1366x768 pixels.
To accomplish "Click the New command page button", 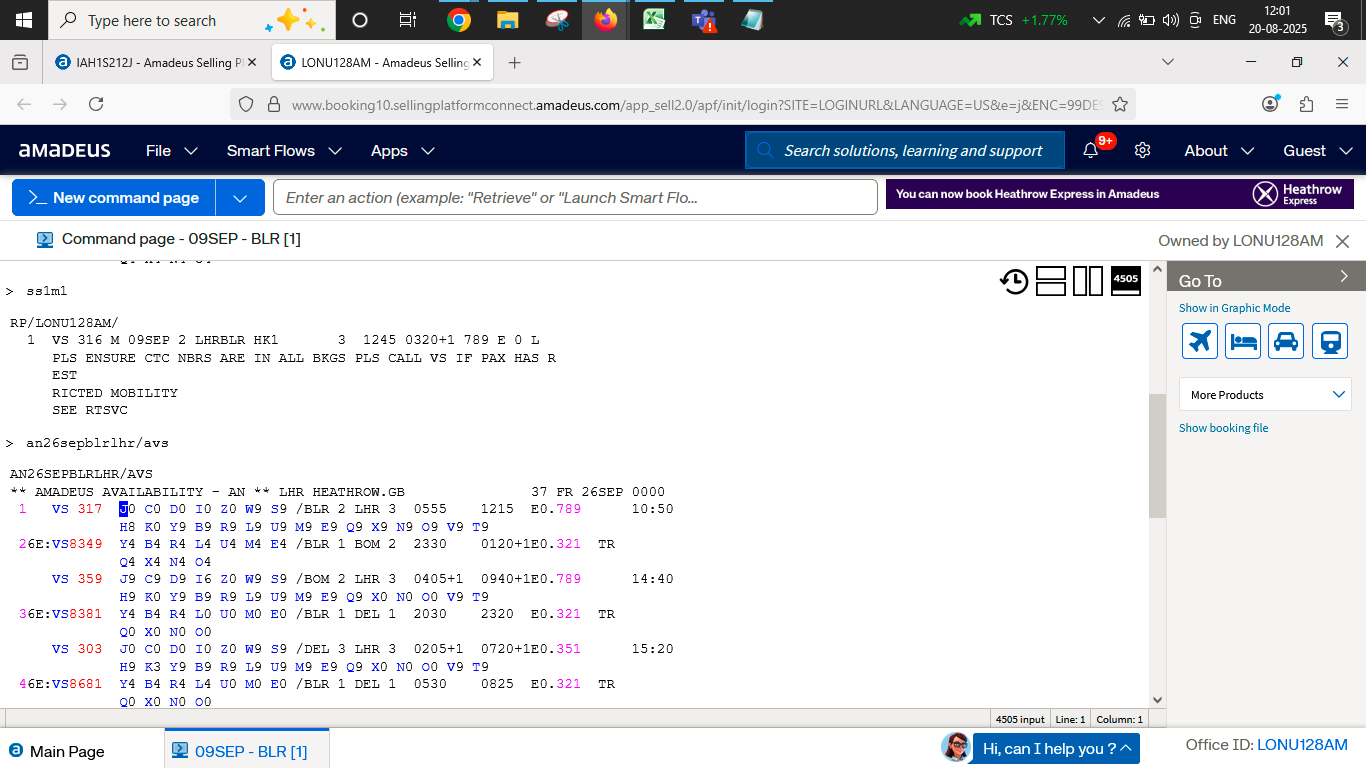I will click(x=114, y=198).
